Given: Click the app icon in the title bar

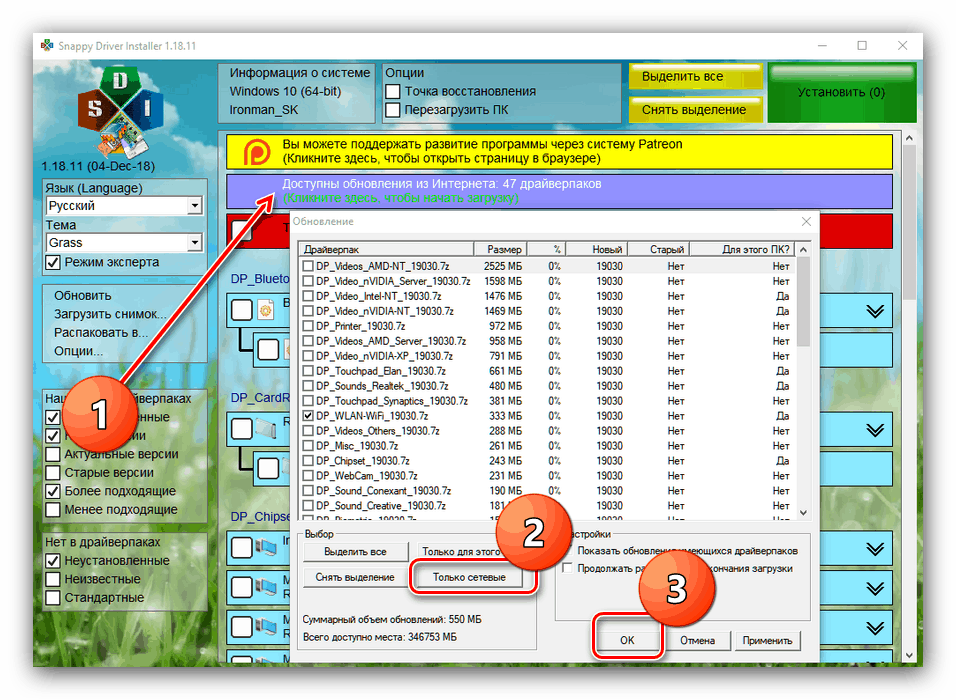Looking at the screenshot, I should pyautogui.click(x=47, y=46).
